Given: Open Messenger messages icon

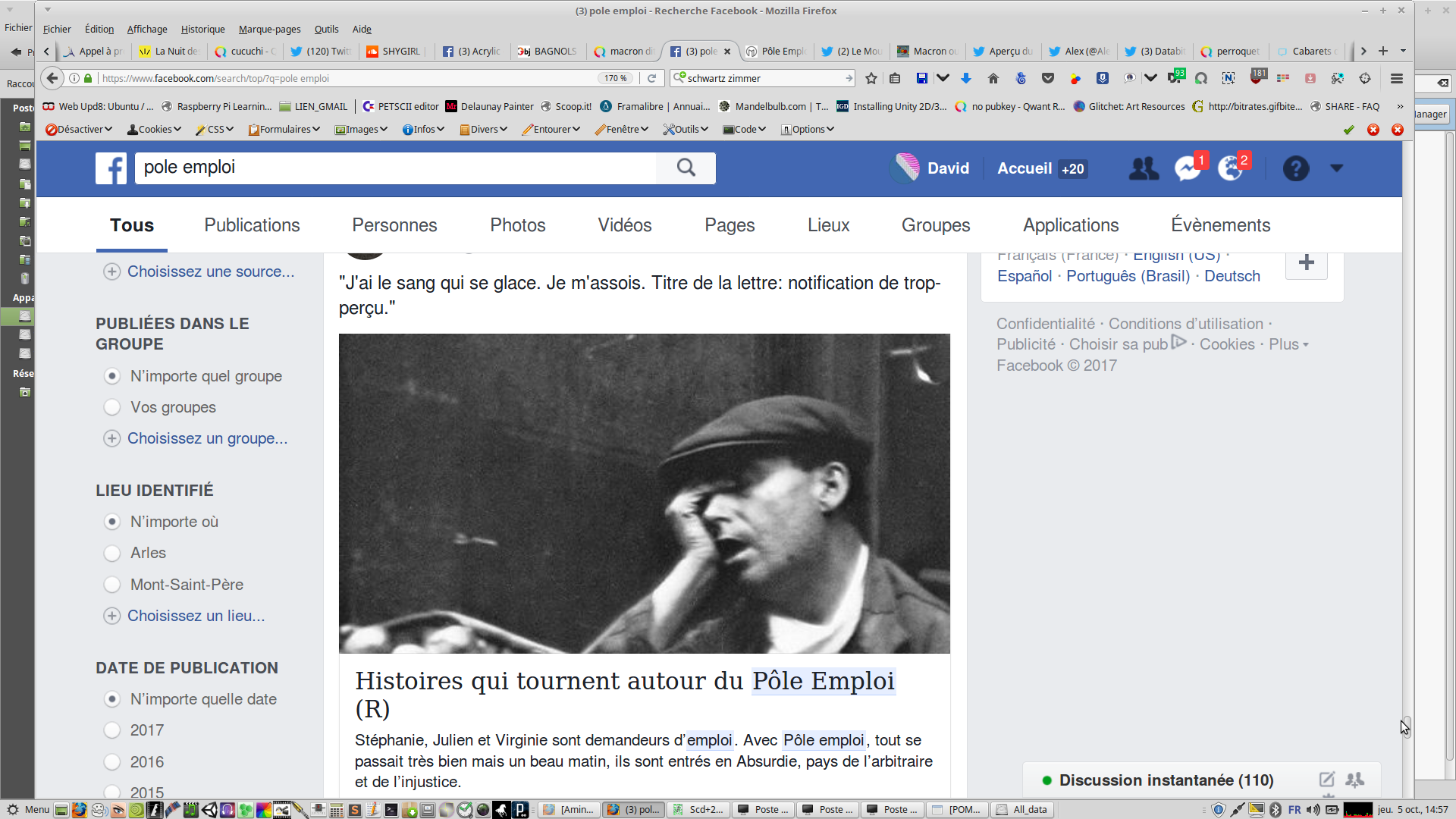Looking at the screenshot, I should (x=1188, y=168).
